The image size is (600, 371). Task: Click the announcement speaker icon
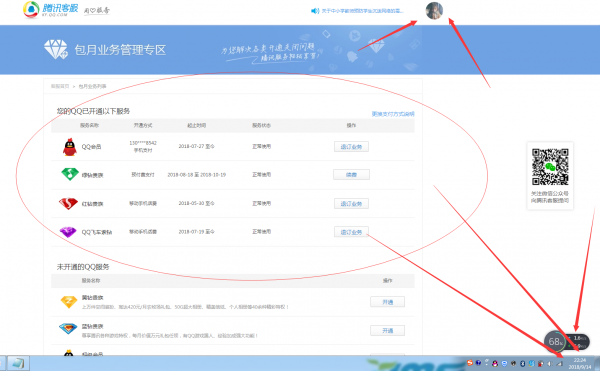pos(315,11)
